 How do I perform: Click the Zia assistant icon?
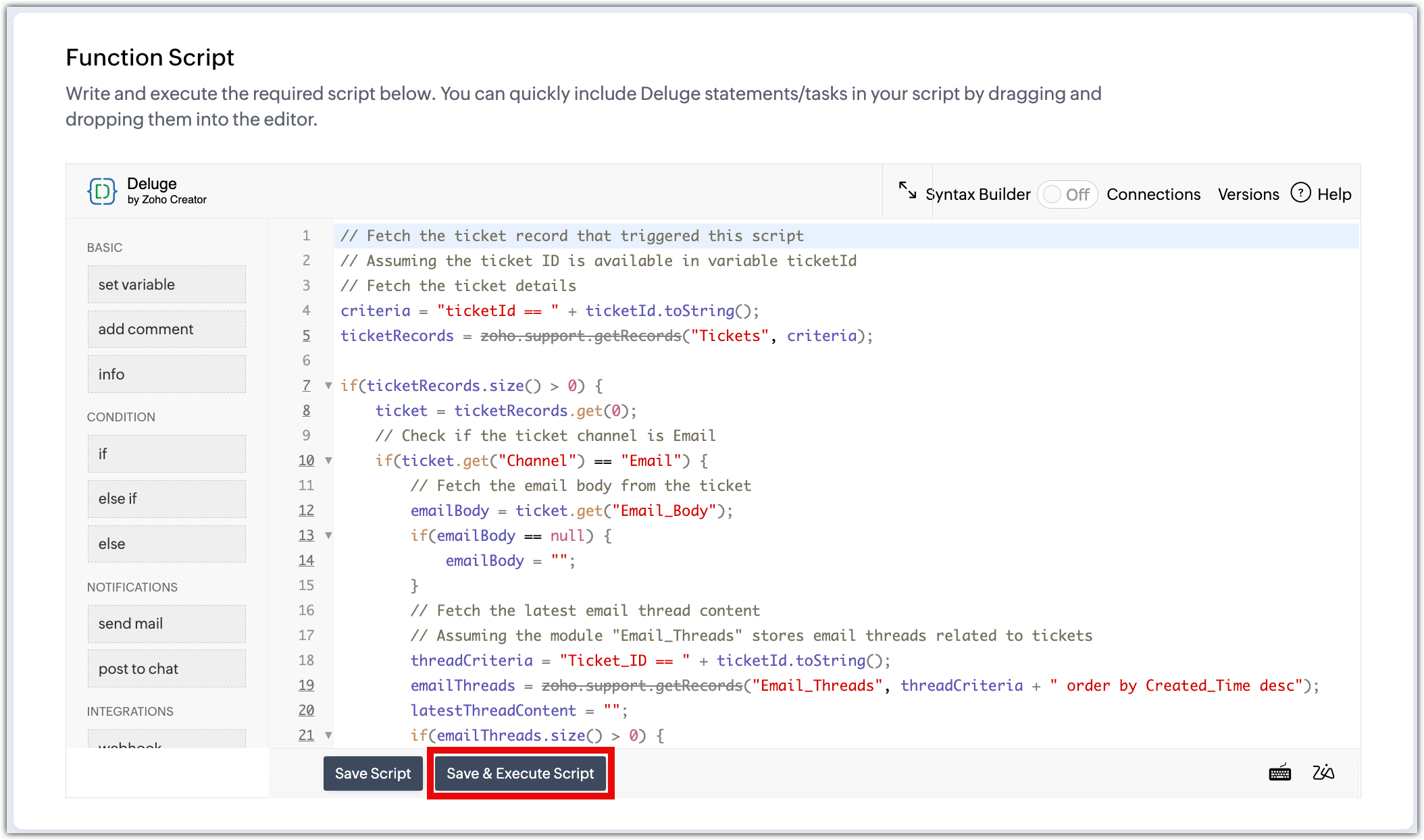point(1323,772)
